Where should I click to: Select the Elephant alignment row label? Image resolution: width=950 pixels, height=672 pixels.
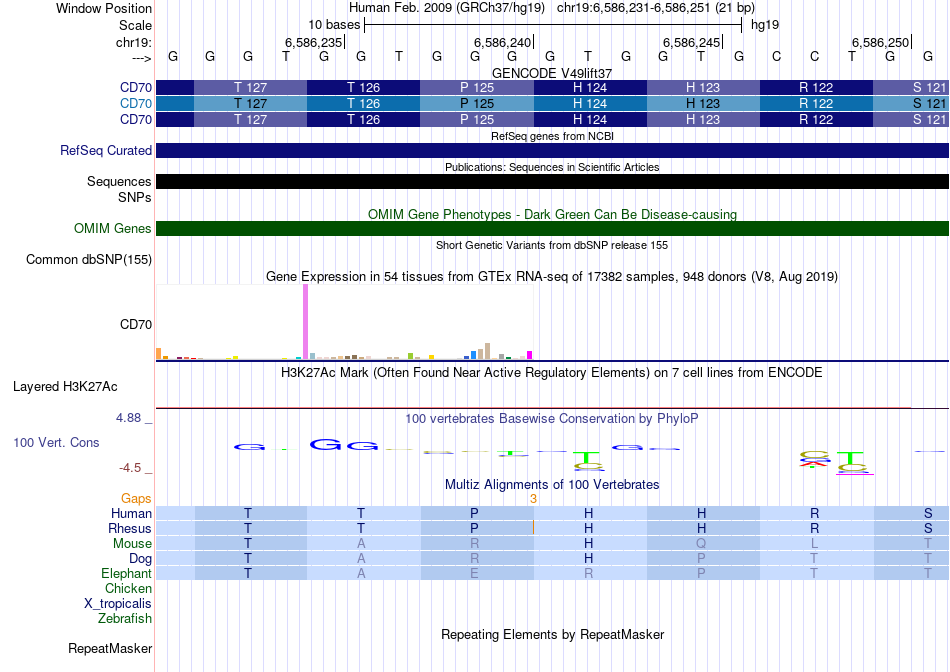click(126, 573)
